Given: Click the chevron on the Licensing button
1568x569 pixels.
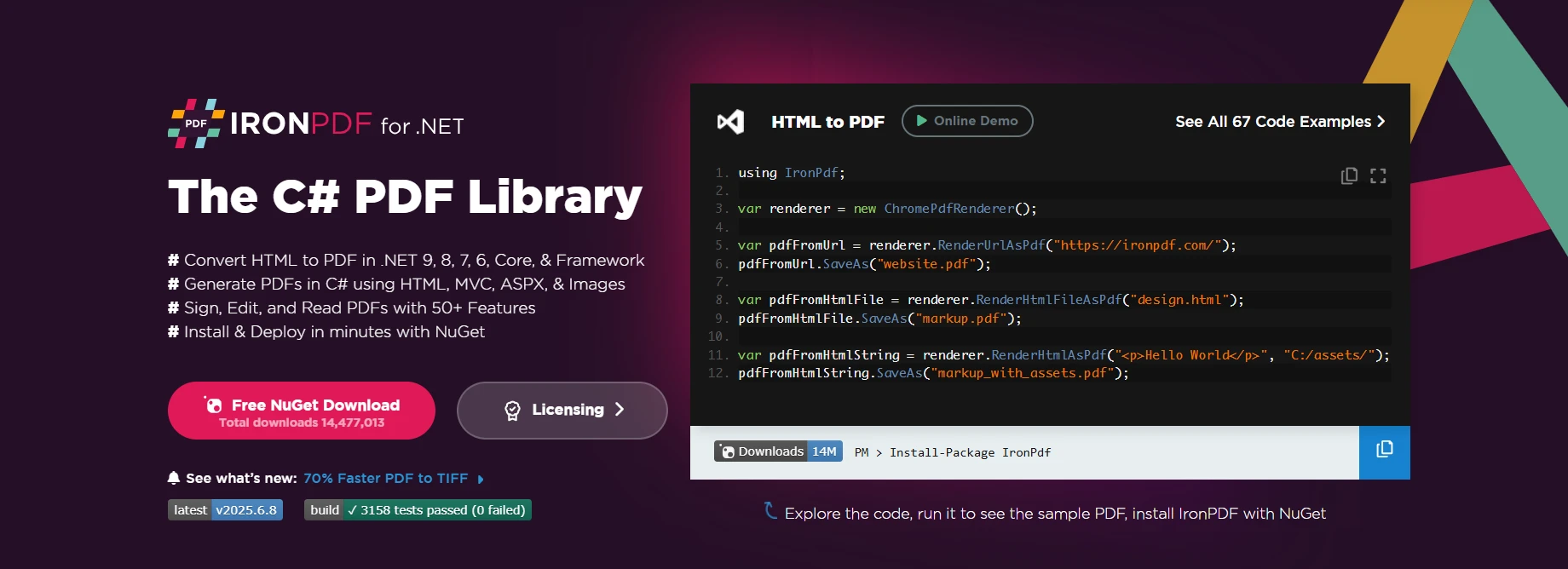Looking at the screenshot, I should pyautogui.click(x=620, y=410).
